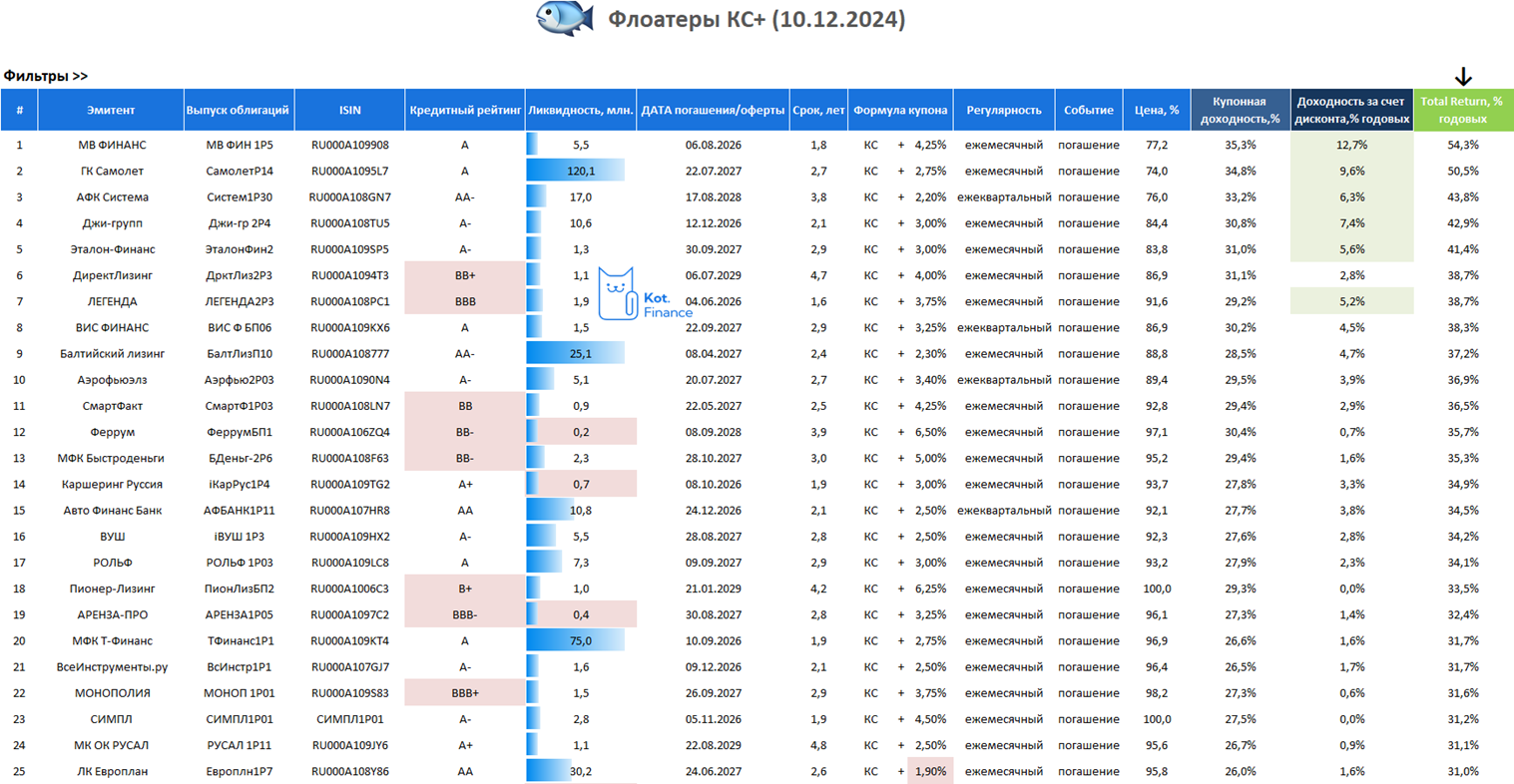
Task: Select issuer cell ВсеИнструменты.ру
Action: [111, 666]
